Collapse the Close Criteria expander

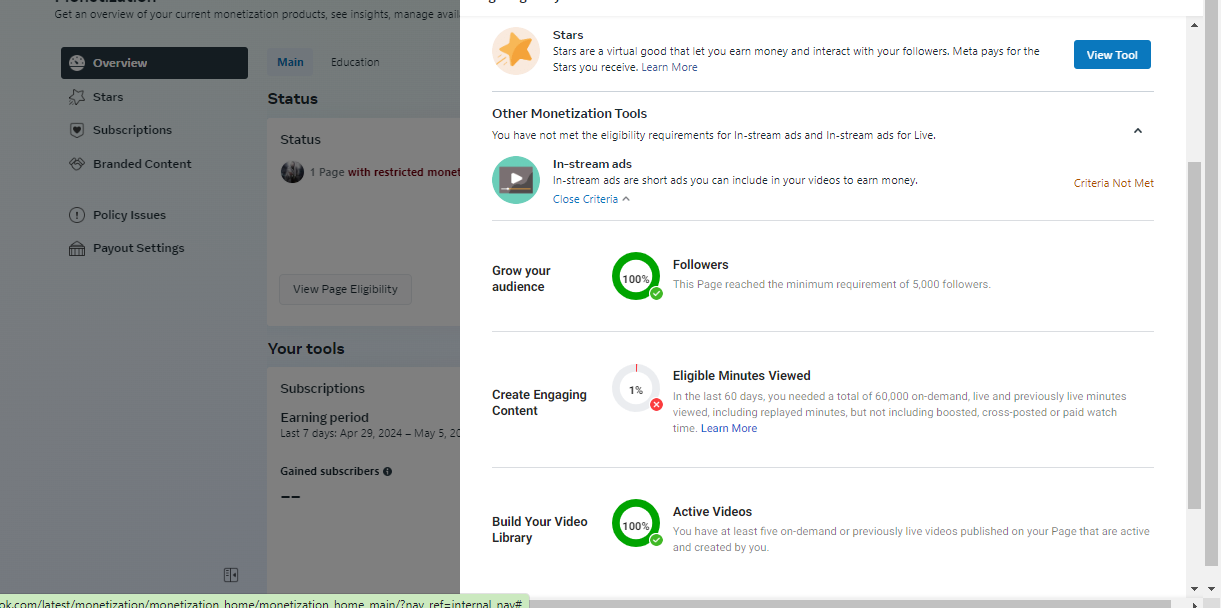(x=591, y=199)
